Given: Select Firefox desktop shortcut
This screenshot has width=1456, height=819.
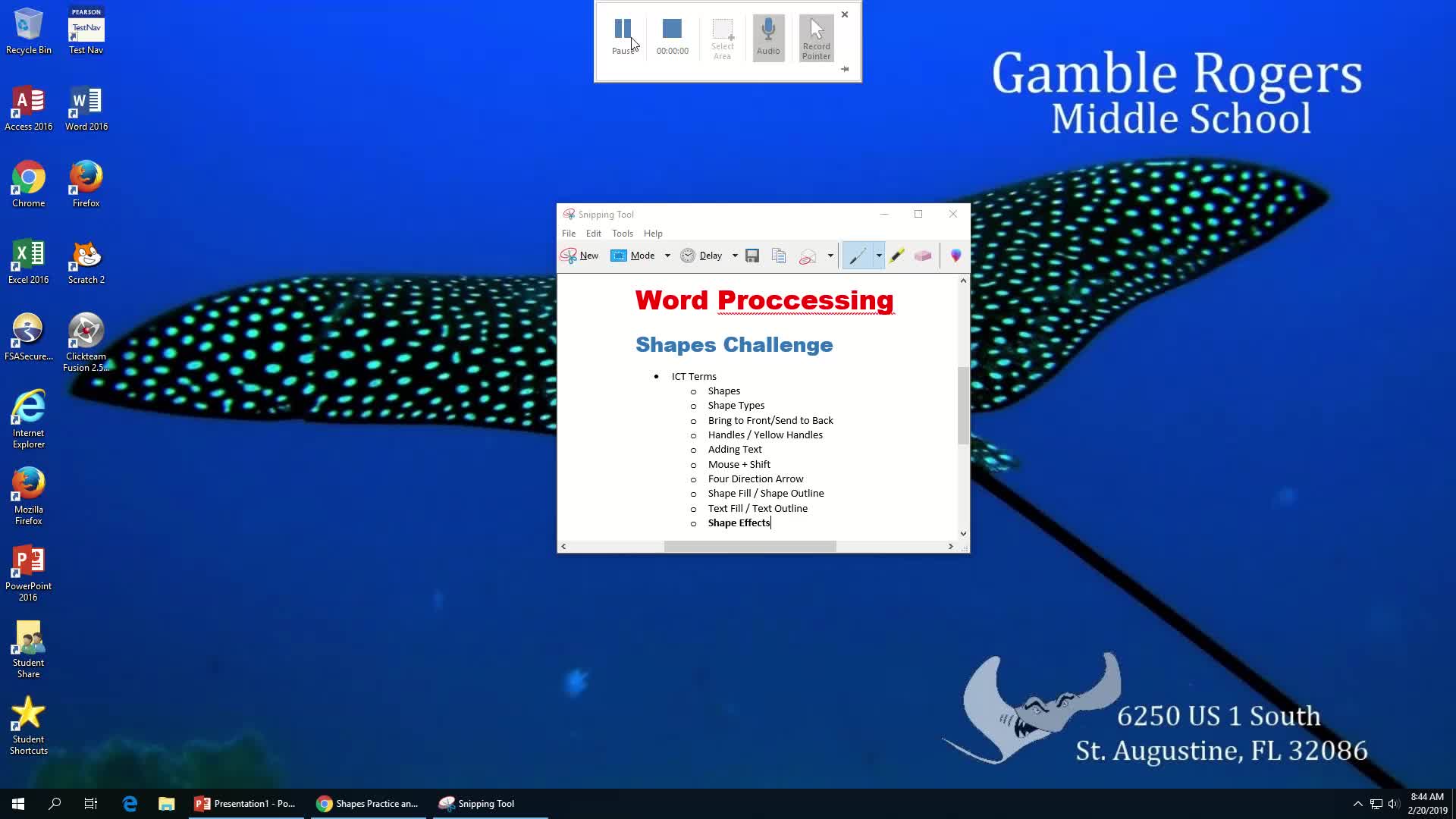Looking at the screenshot, I should coord(86,185).
